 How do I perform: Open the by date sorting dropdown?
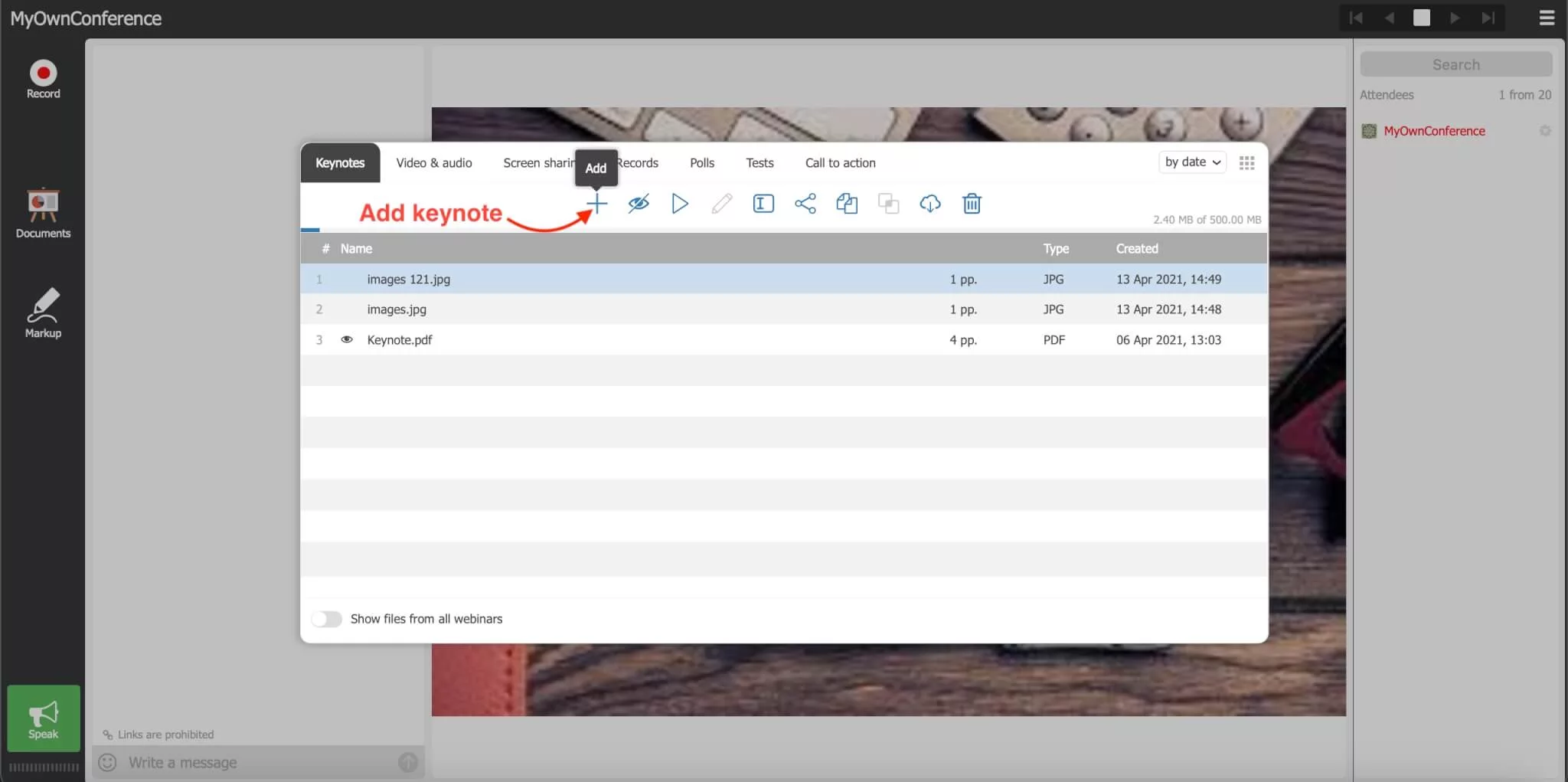click(1191, 162)
